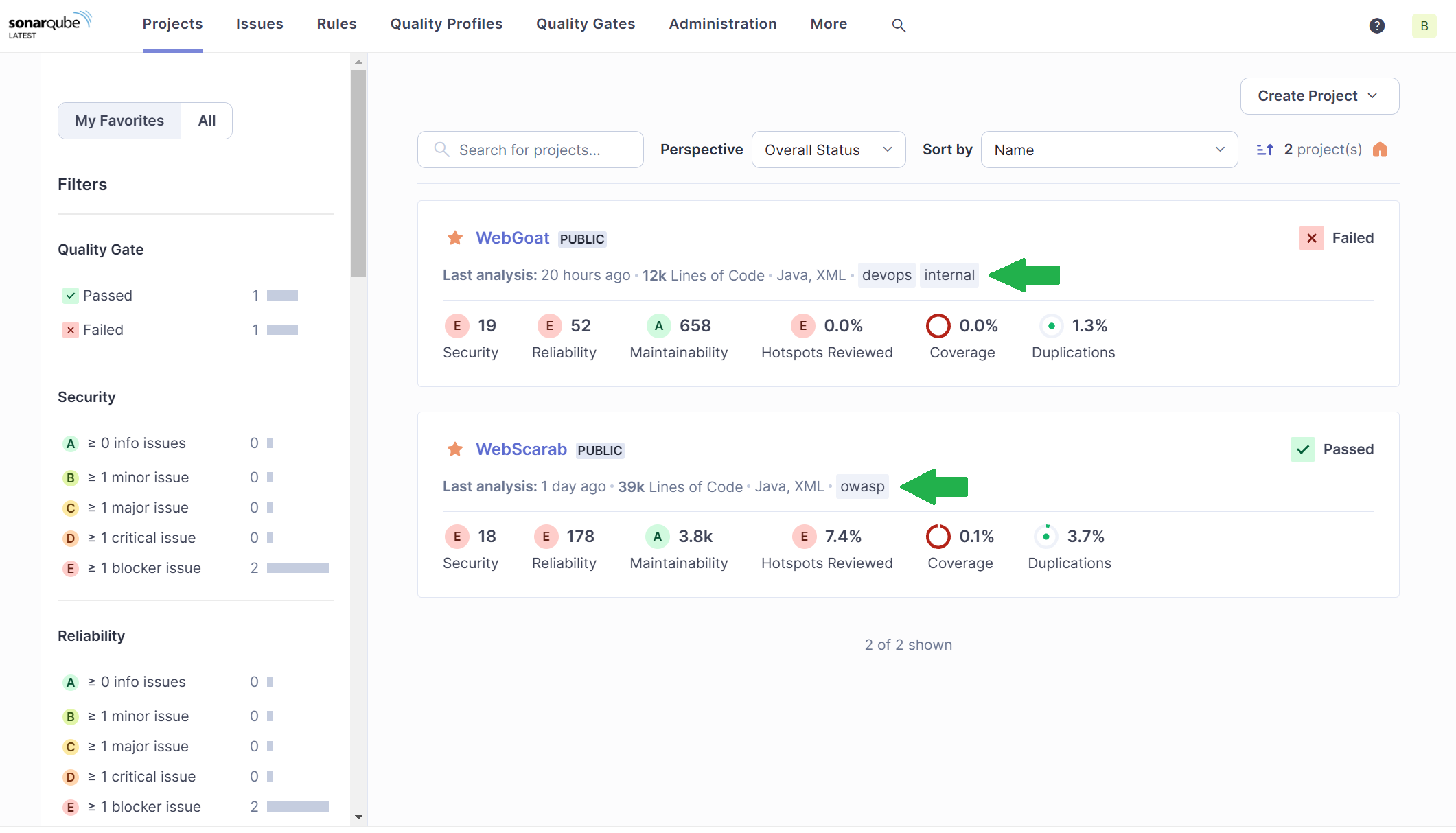
Task: Open the WebGoat project
Action: [512, 238]
